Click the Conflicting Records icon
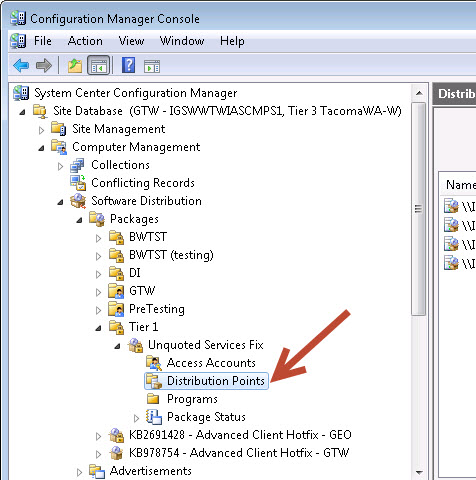476x480 pixels. [x=78, y=183]
